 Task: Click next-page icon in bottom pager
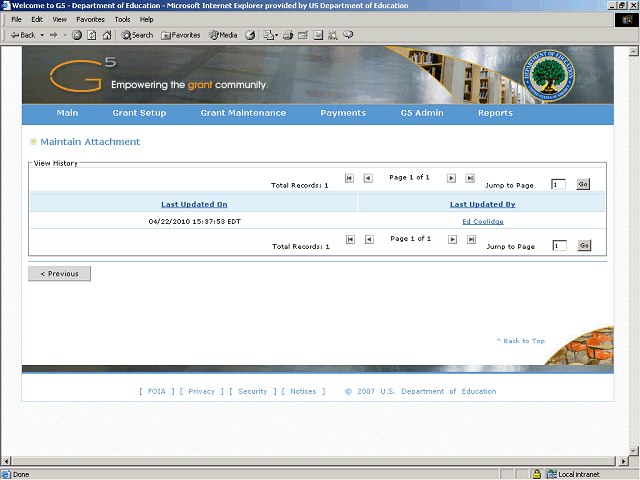pyautogui.click(x=452, y=240)
